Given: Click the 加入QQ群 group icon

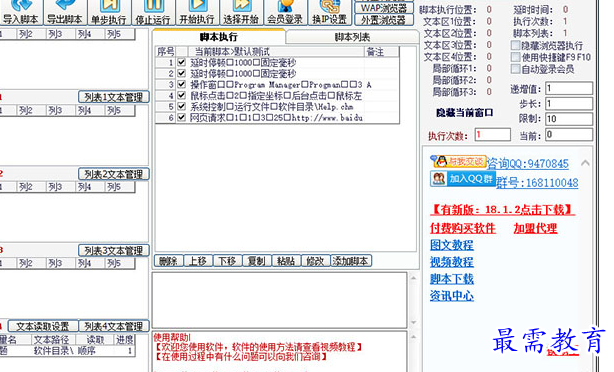Looking at the screenshot, I should coord(463,179).
